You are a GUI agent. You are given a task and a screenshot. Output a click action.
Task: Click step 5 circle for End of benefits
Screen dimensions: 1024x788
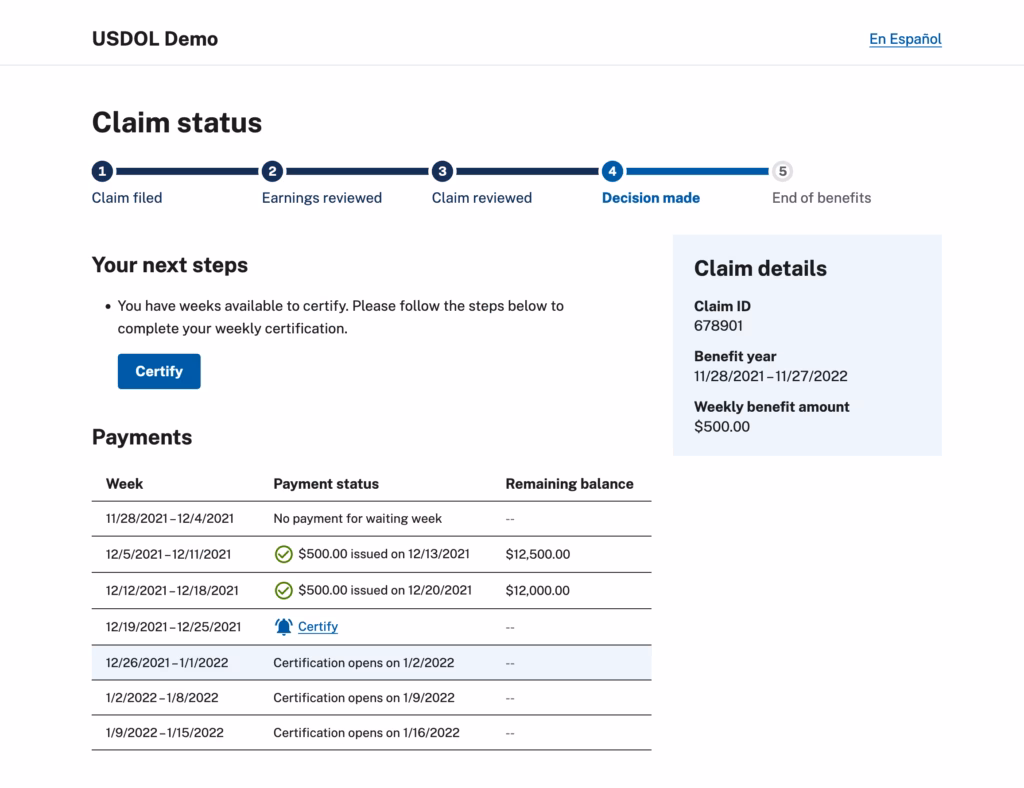click(782, 171)
